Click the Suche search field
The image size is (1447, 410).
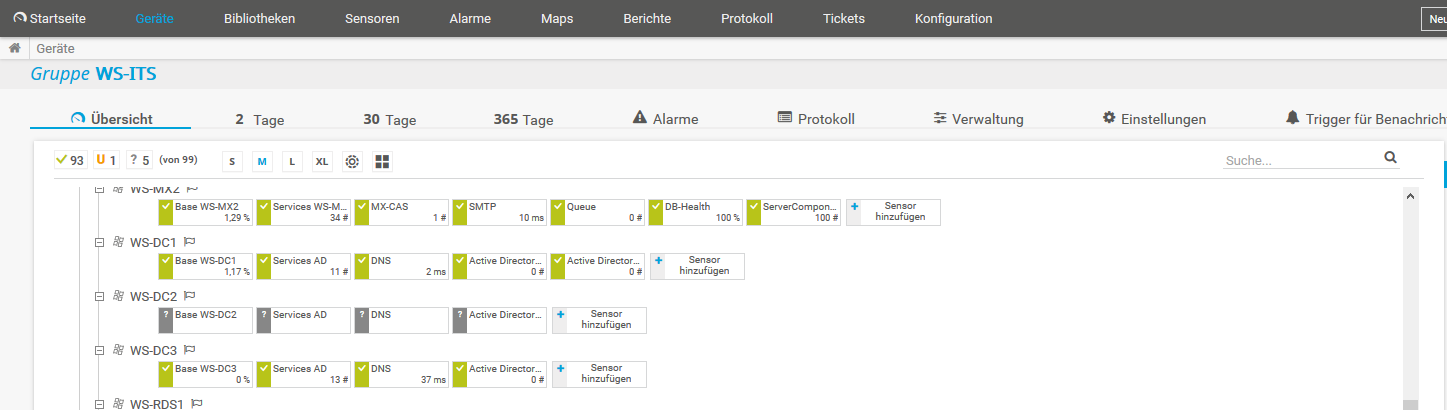coord(1300,159)
